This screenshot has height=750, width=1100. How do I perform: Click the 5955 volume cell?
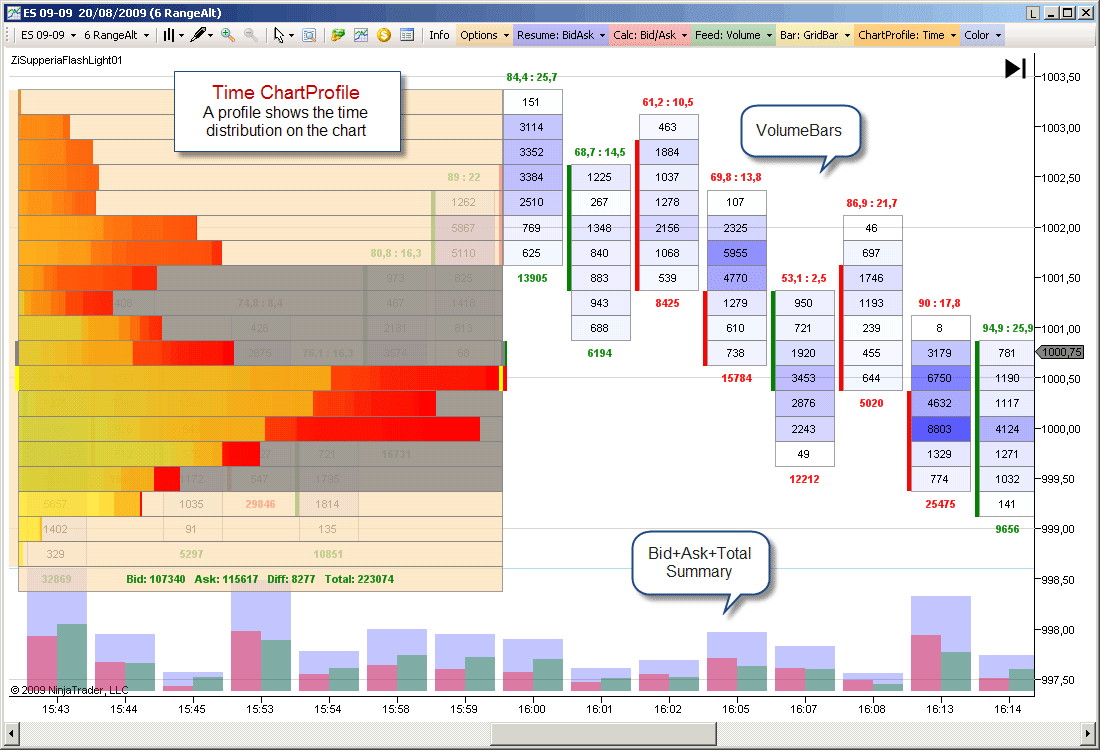(736, 253)
